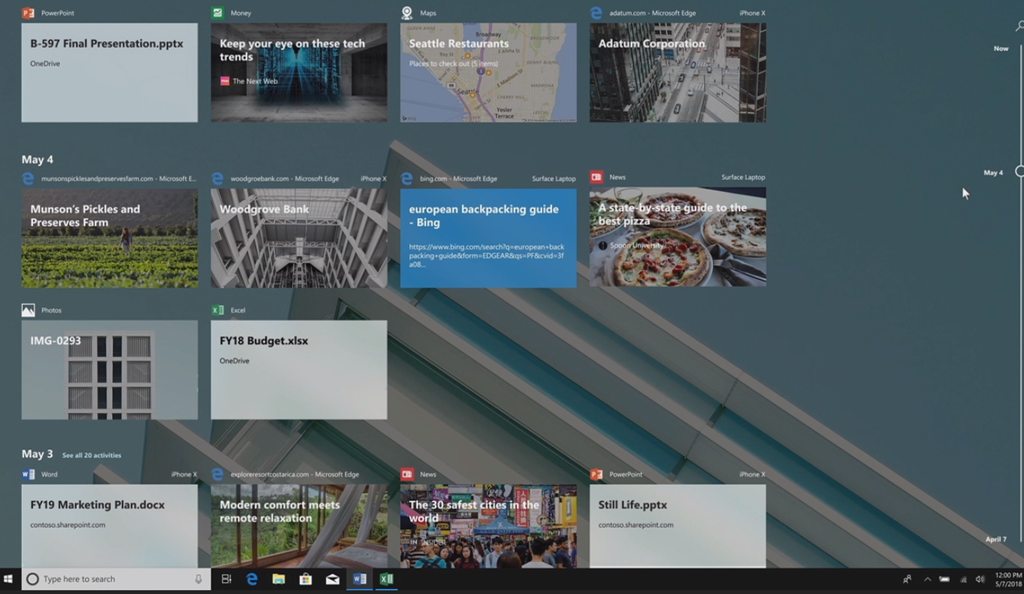Viewport: 1024px width, 594px height.
Task: Click the Edge icon next to bing.com
Action: click(x=407, y=178)
